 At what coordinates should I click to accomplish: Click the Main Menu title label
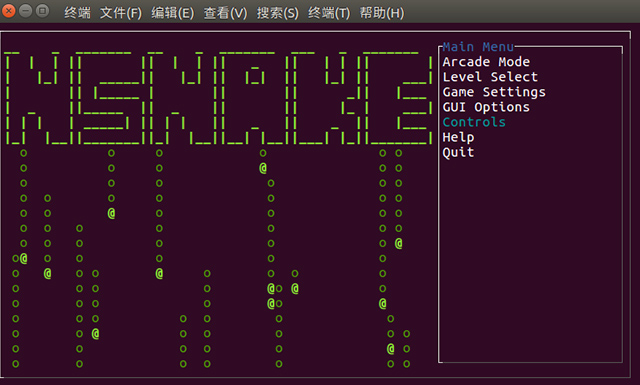(478, 47)
